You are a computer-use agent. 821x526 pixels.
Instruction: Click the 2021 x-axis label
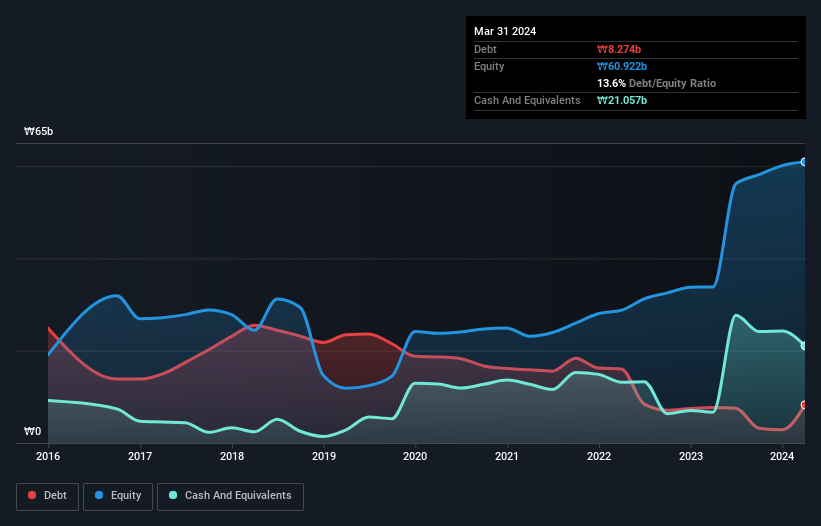(507, 456)
